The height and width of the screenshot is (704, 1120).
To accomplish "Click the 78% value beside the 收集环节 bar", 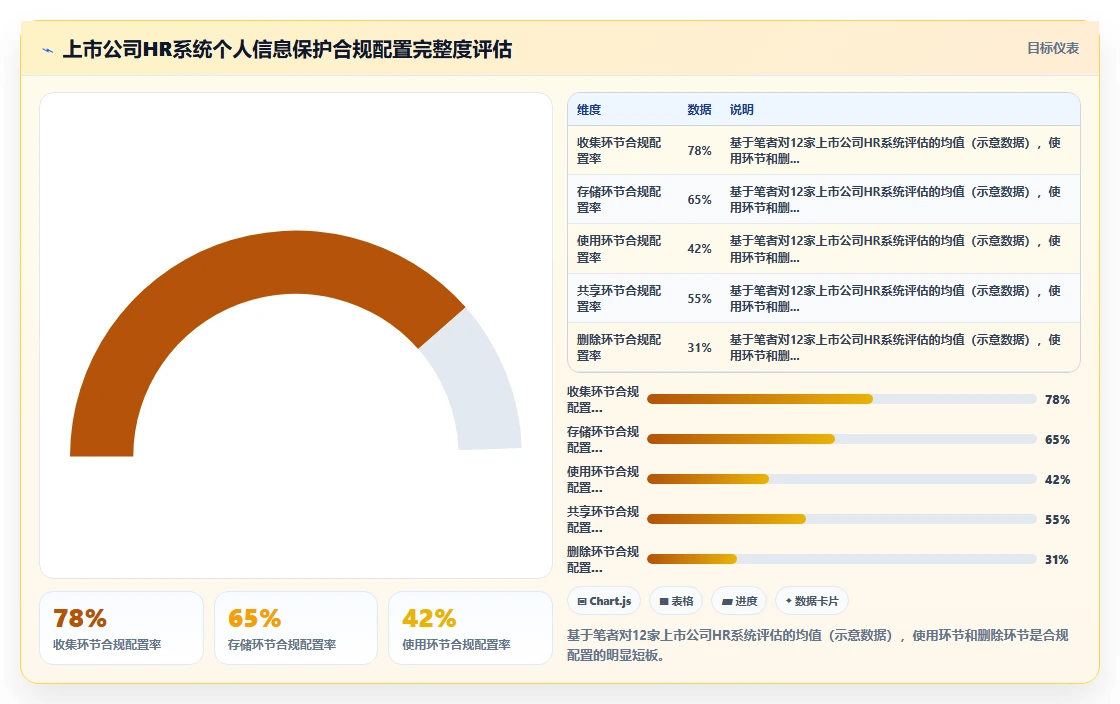I will click(x=1057, y=400).
